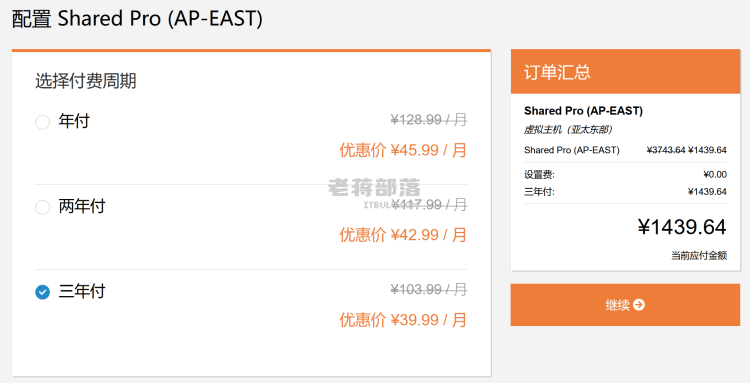750x383 pixels.
Task: Click the 选择付费周期 heading
Action: point(86,81)
